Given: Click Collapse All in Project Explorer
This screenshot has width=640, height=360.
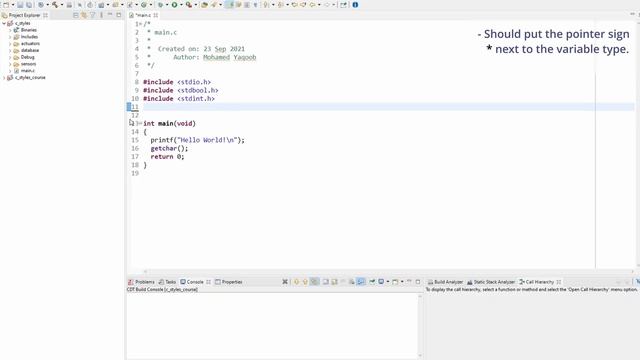Looking at the screenshot, I should click(76, 15).
